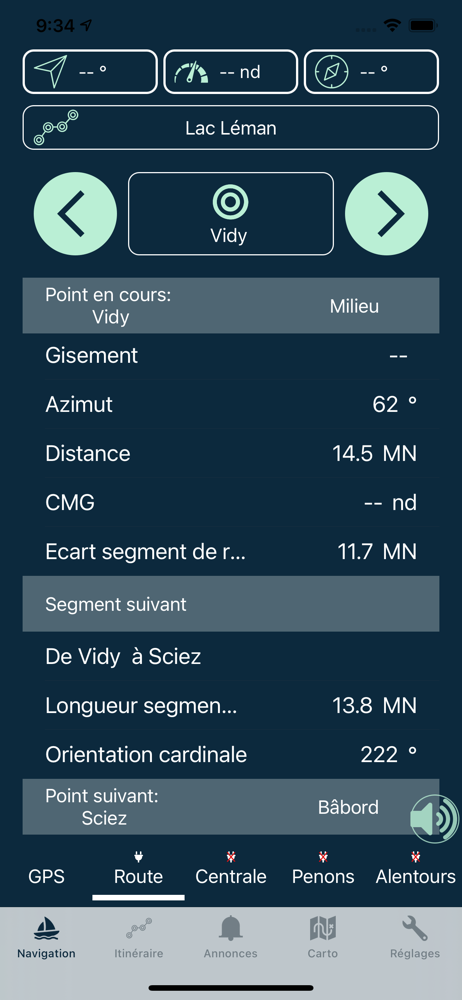Open the Itinéraire tab

click(138, 938)
